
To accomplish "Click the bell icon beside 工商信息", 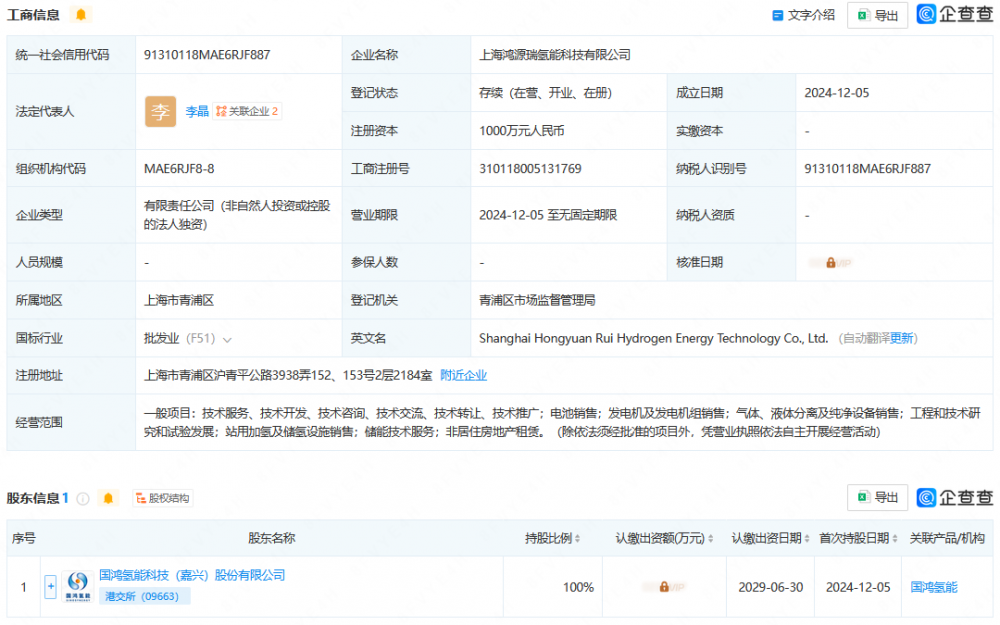I will click(x=81, y=14).
